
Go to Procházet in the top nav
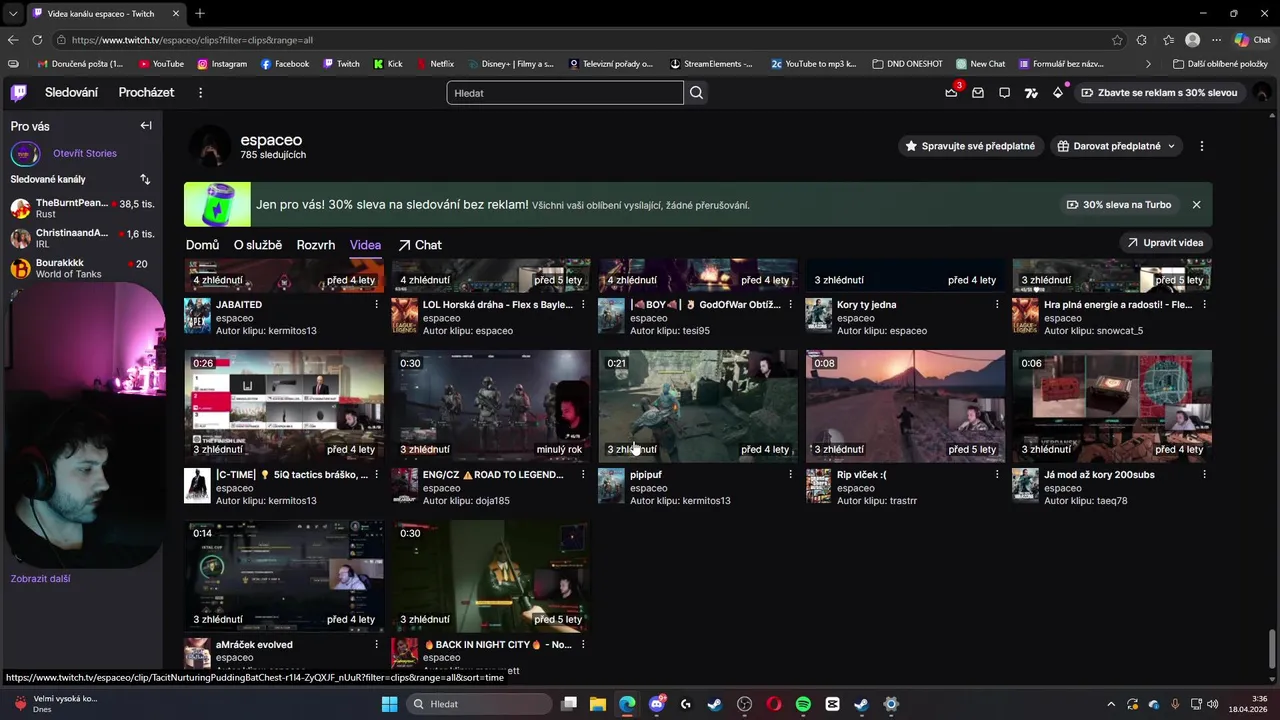[x=146, y=93]
